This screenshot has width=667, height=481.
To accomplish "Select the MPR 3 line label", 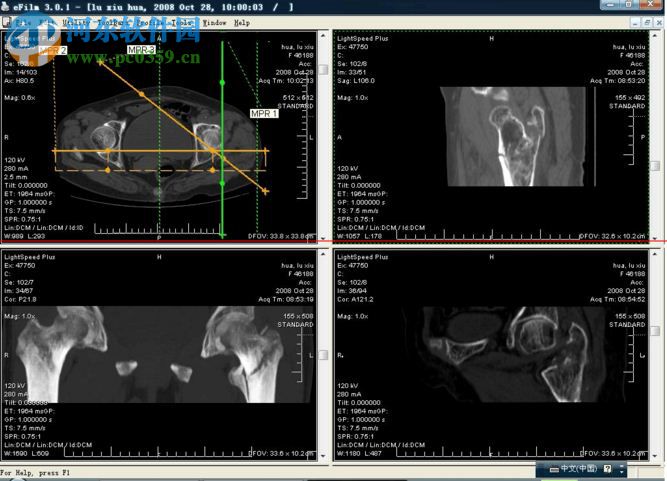I will point(141,50).
